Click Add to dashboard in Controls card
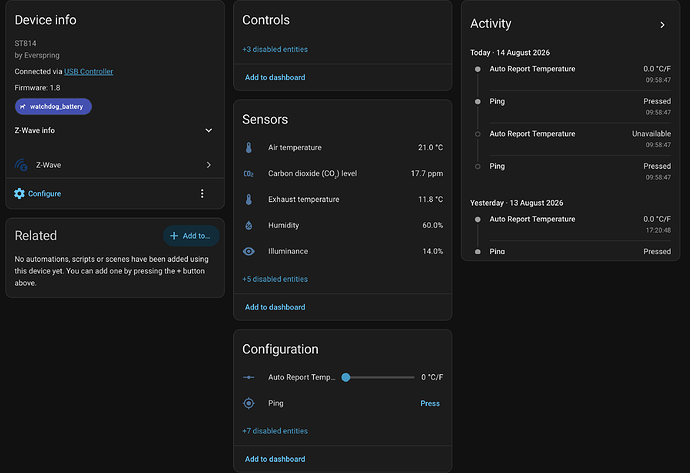This screenshot has height=473, width=690. coord(275,77)
